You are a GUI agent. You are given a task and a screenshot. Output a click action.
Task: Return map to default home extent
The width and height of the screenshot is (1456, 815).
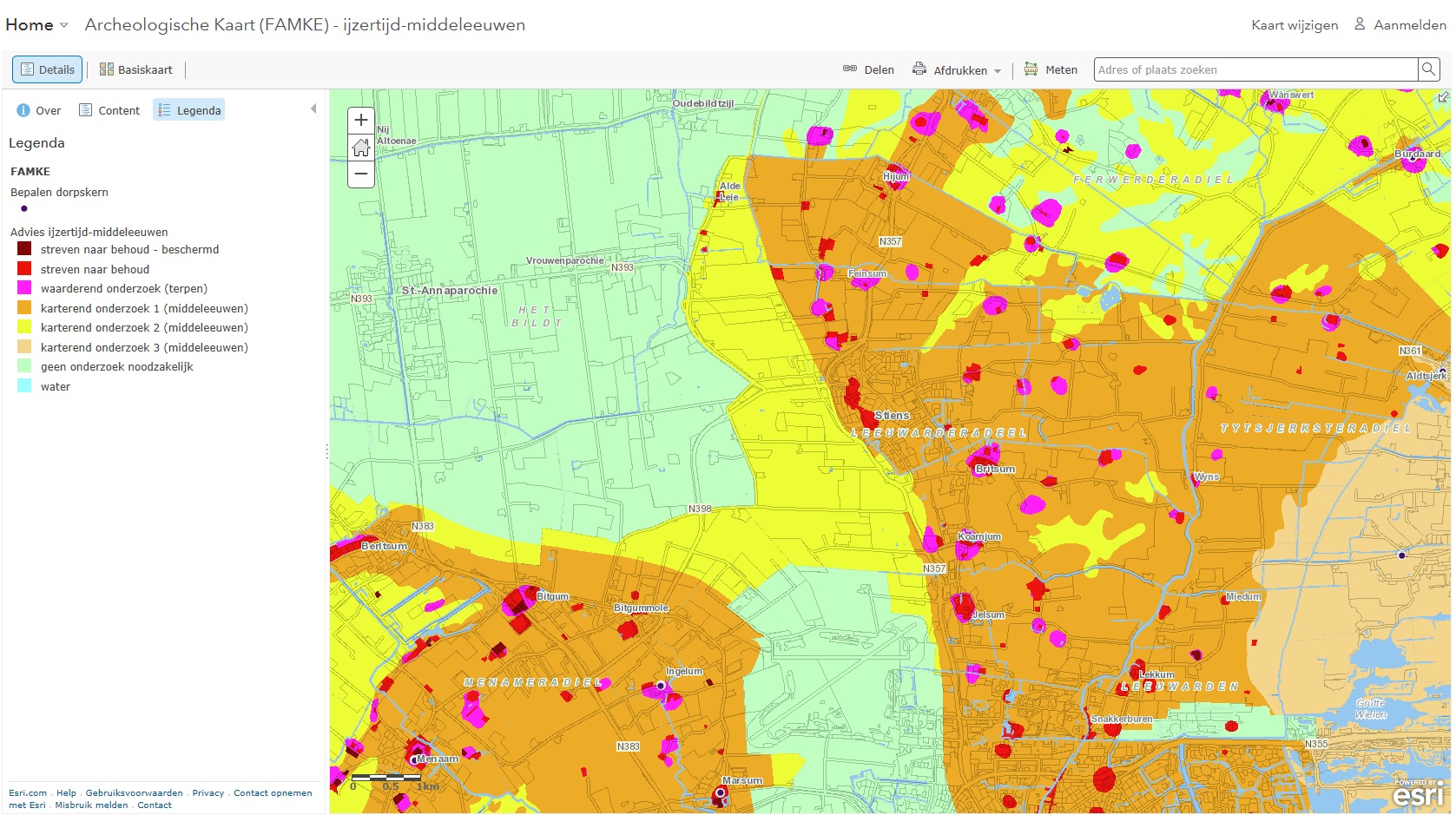(361, 148)
